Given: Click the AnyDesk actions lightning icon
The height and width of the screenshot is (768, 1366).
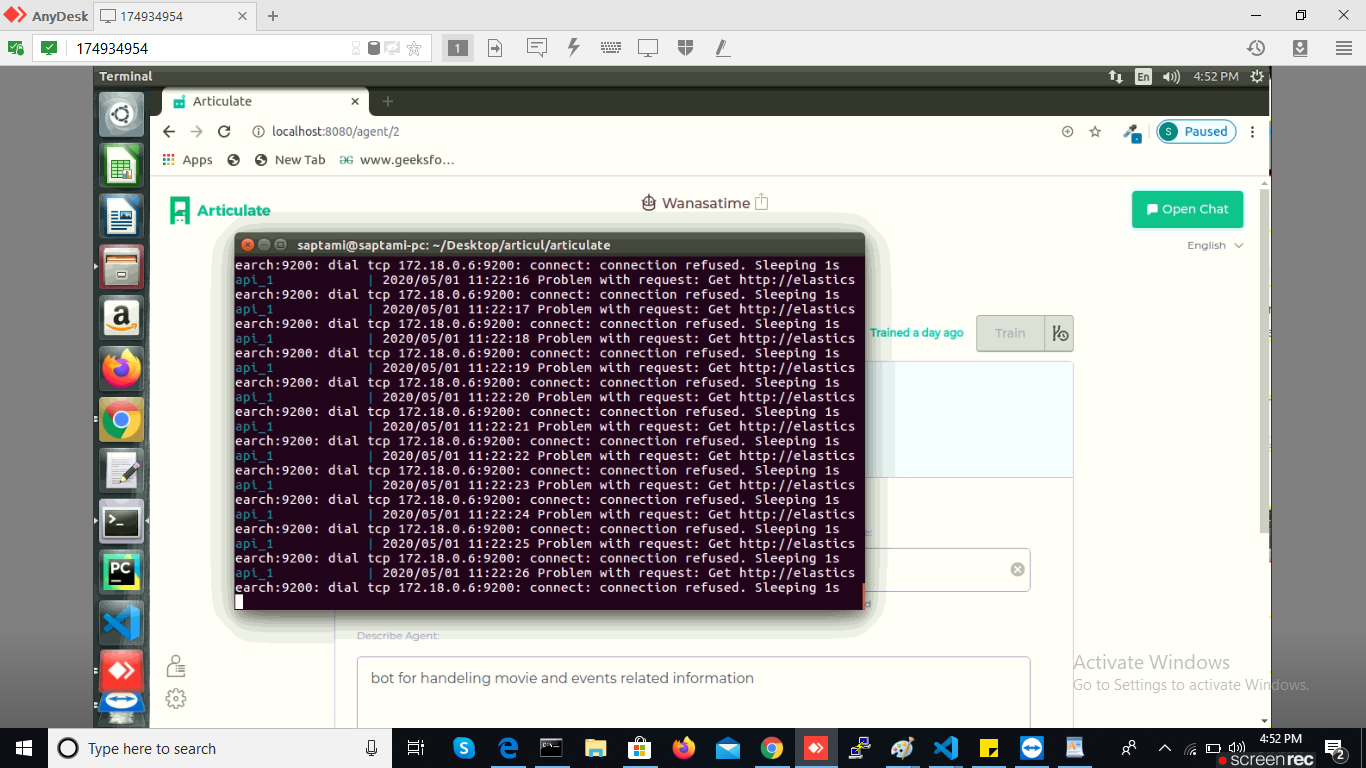Looking at the screenshot, I should 573,48.
